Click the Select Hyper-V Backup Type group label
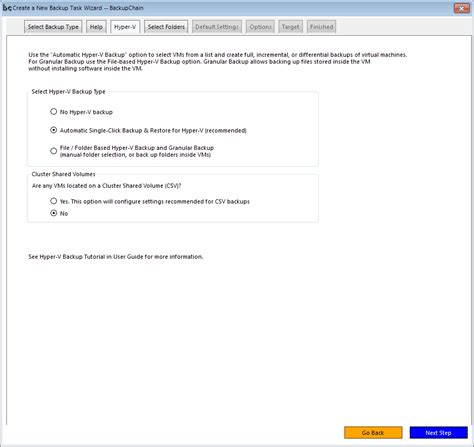474x447 pixels. pyautogui.click(x=68, y=91)
